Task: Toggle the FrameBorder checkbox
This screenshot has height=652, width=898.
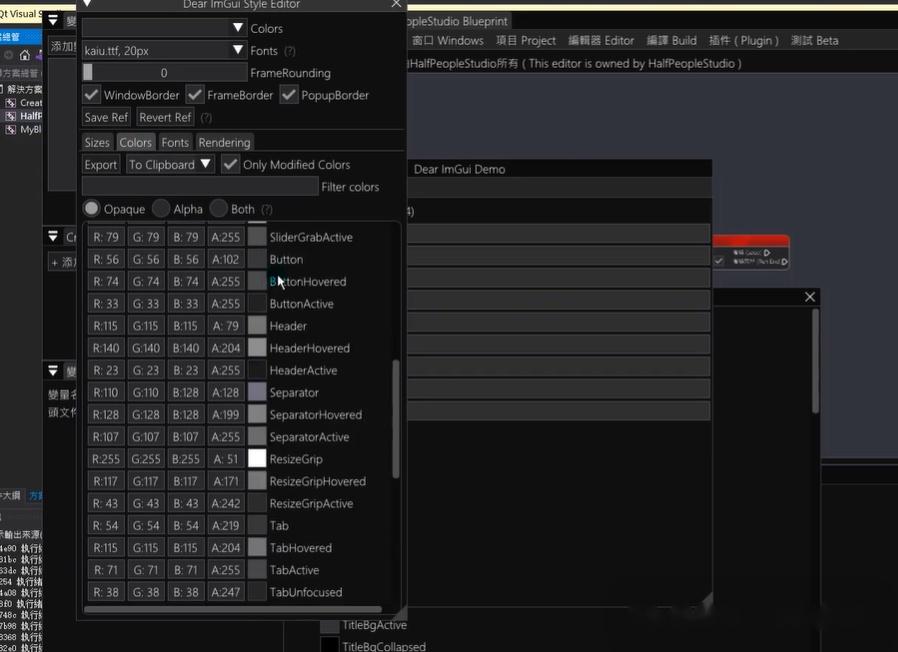Action: (196, 95)
